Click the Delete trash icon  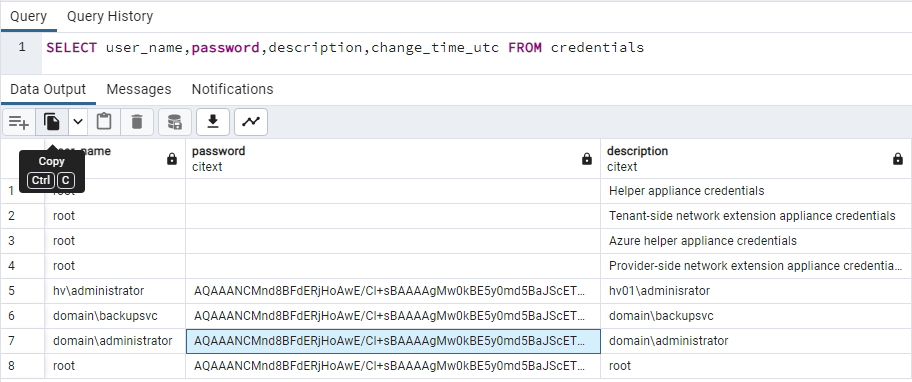(137, 122)
